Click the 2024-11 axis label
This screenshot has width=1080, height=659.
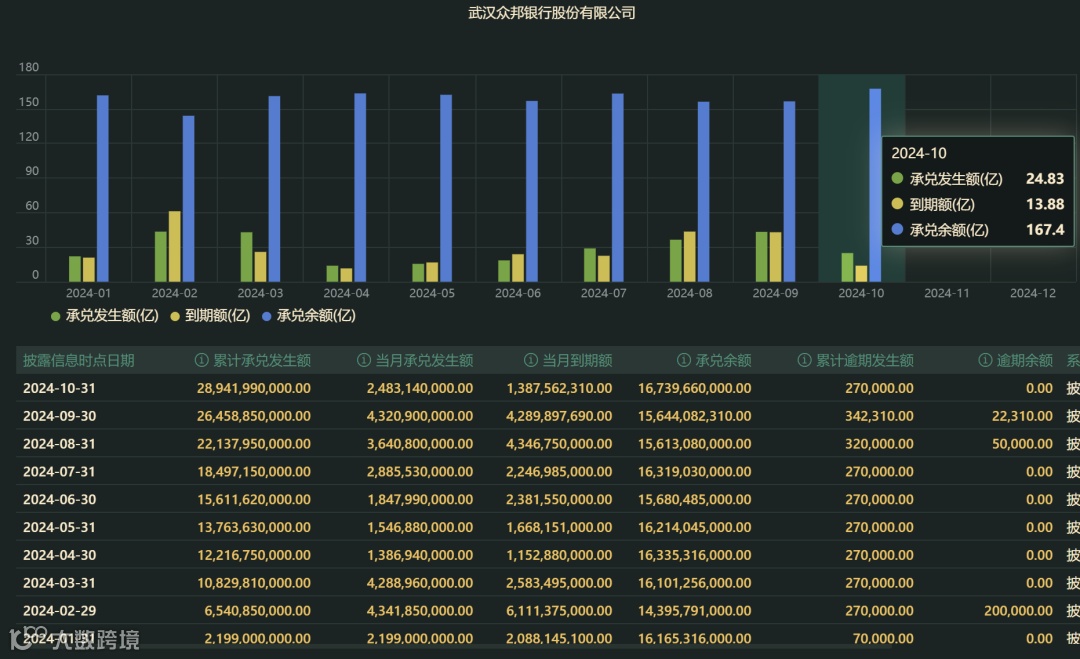click(x=947, y=293)
